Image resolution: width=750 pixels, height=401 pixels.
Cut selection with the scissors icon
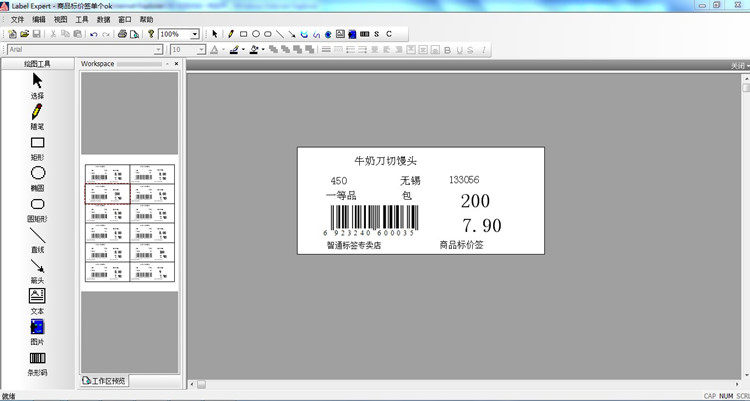tap(53, 34)
